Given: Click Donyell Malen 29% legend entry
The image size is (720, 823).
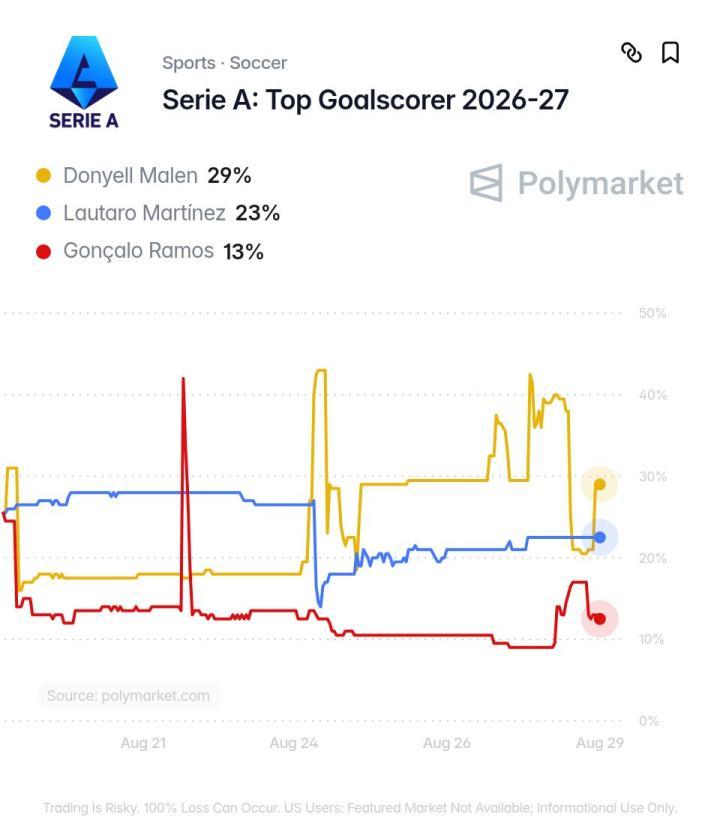Looking at the screenshot, I should point(143,175).
